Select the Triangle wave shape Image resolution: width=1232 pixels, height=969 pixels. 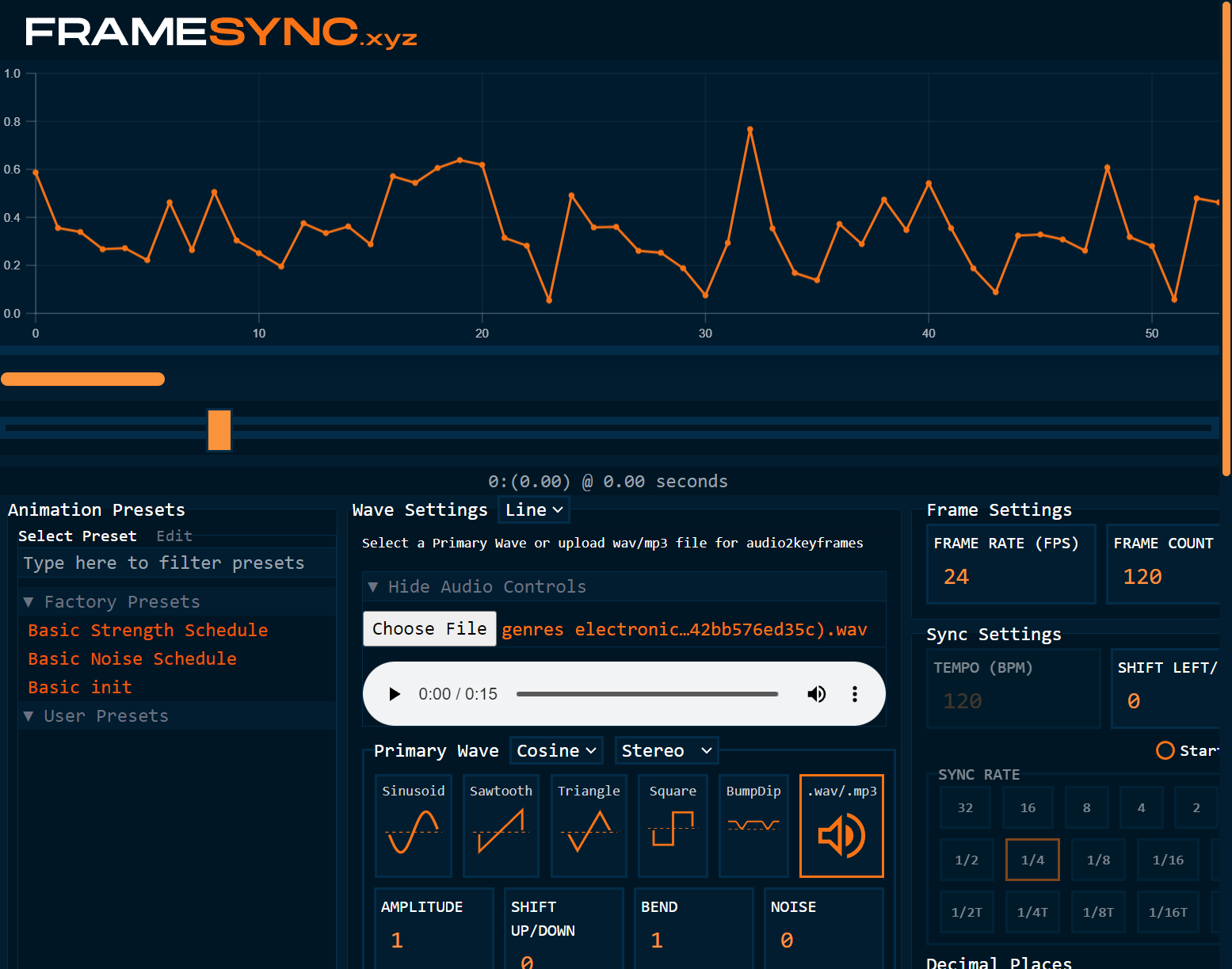tap(589, 826)
